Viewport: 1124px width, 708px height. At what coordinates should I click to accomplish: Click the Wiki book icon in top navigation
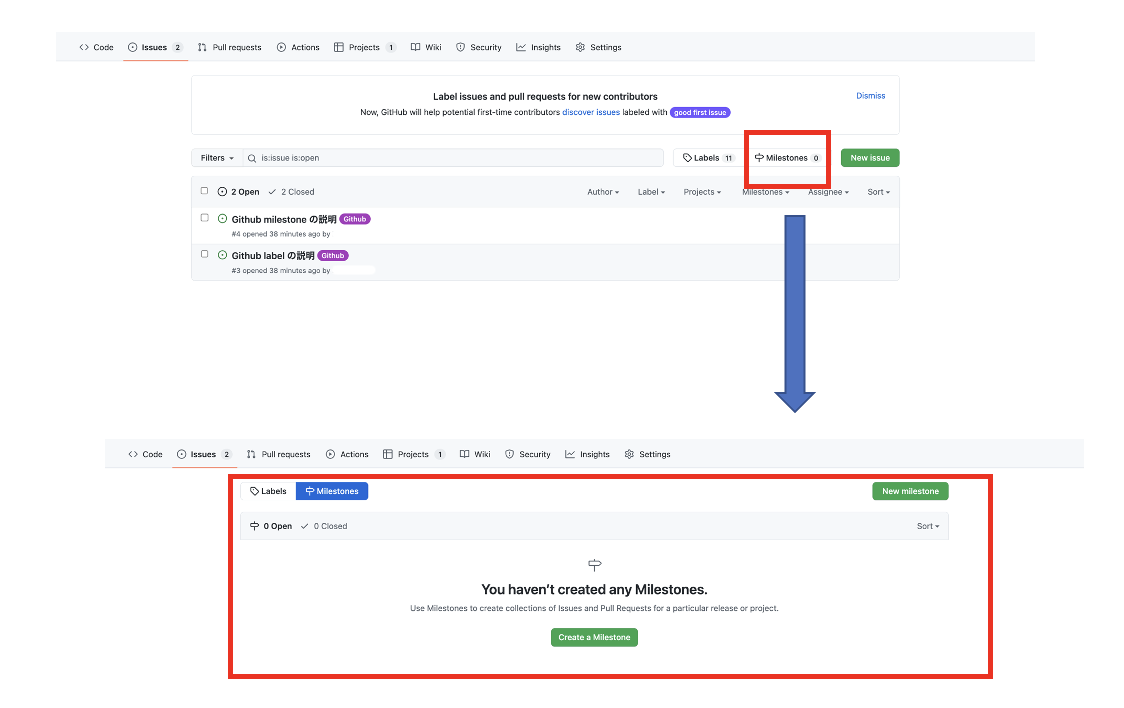(x=415, y=47)
